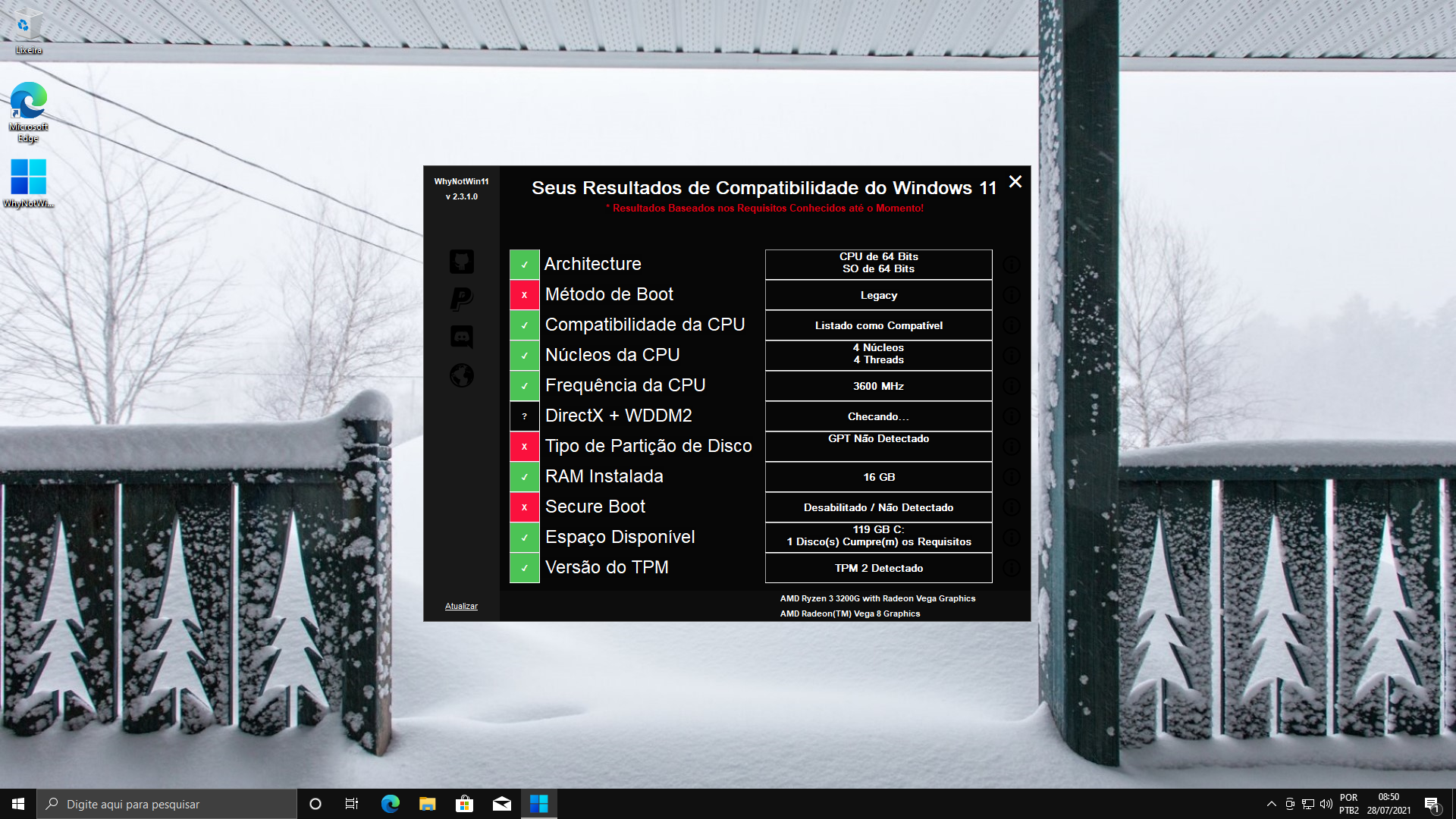Click the 'v 2.3.1.0' version text
This screenshot has width=1456, height=819.
pyautogui.click(x=461, y=196)
